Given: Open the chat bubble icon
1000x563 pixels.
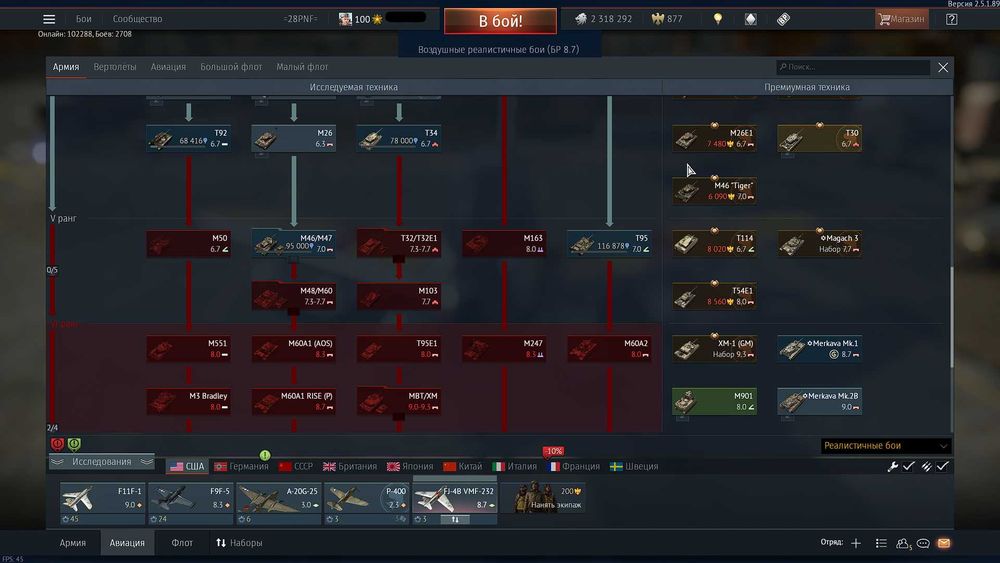Looking at the screenshot, I should point(923,543).
